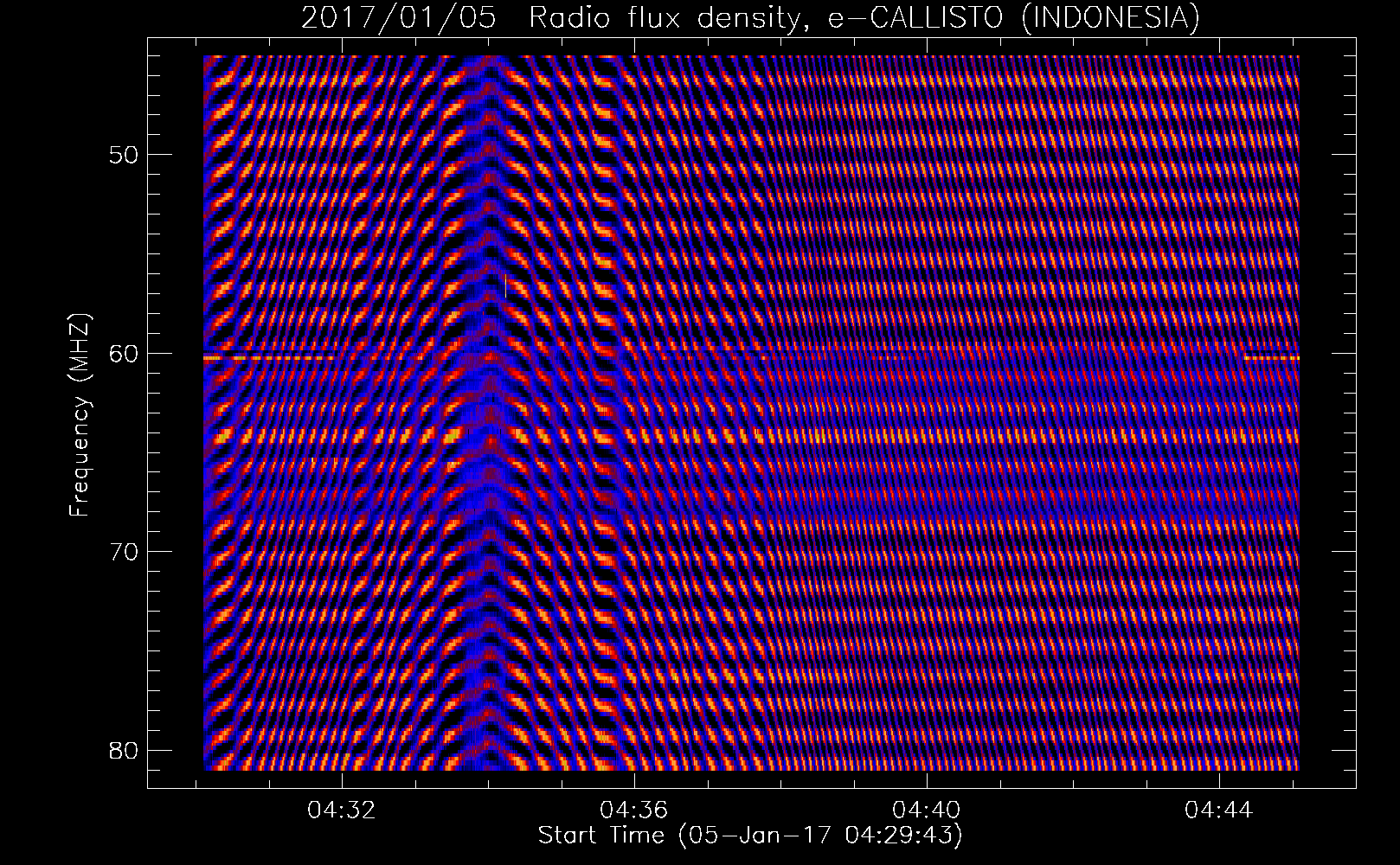
Task: Click the 'Start Time (05-Jan-17 04:29:43)' label
Action: (x=750, y=836)
